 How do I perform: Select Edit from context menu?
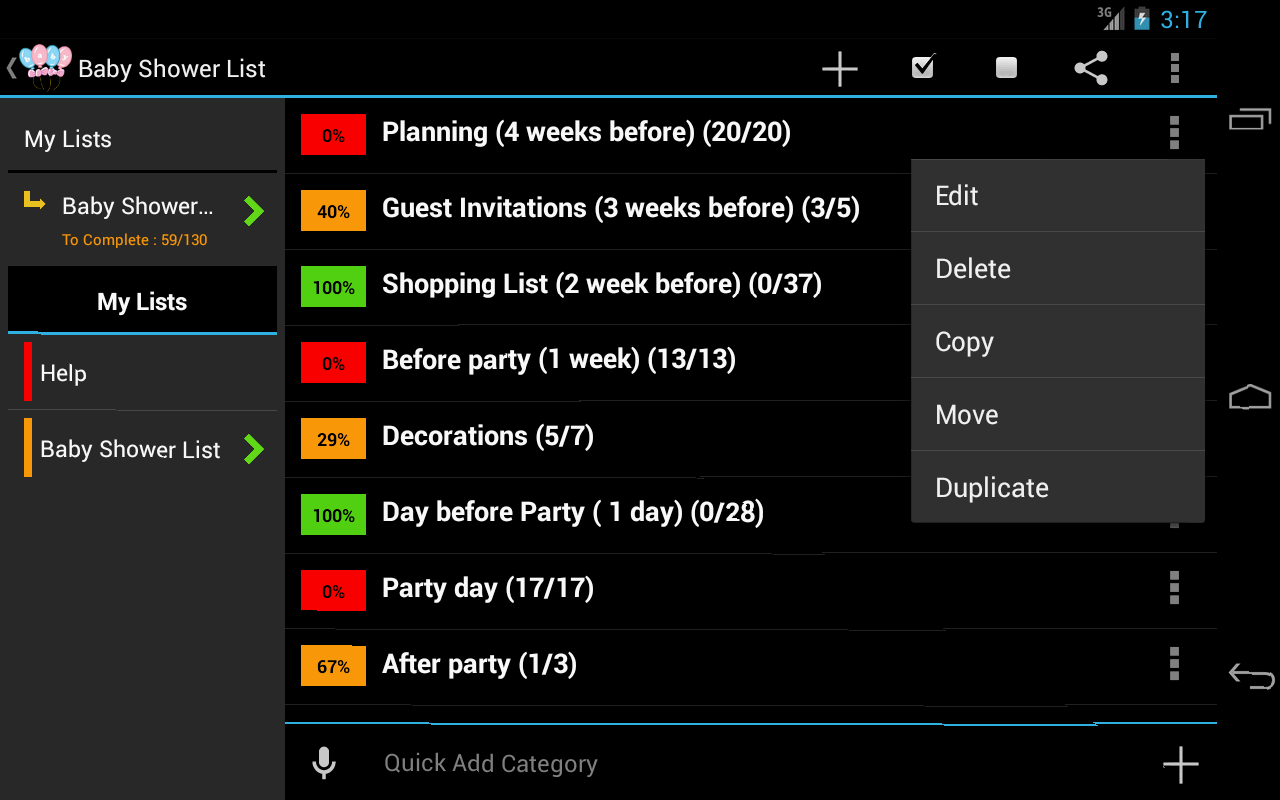pos(1057,196)
